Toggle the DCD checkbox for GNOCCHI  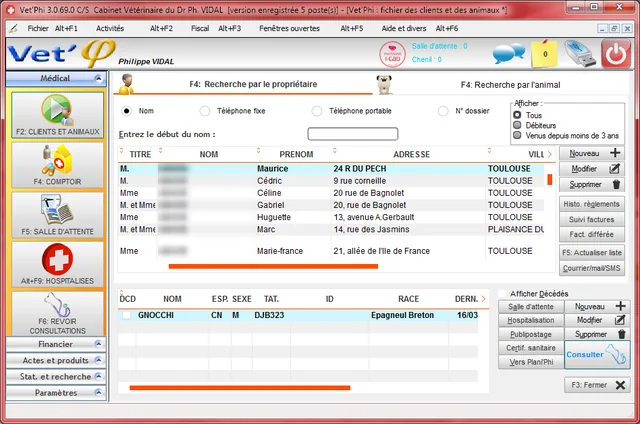click(x=127, y=315)
